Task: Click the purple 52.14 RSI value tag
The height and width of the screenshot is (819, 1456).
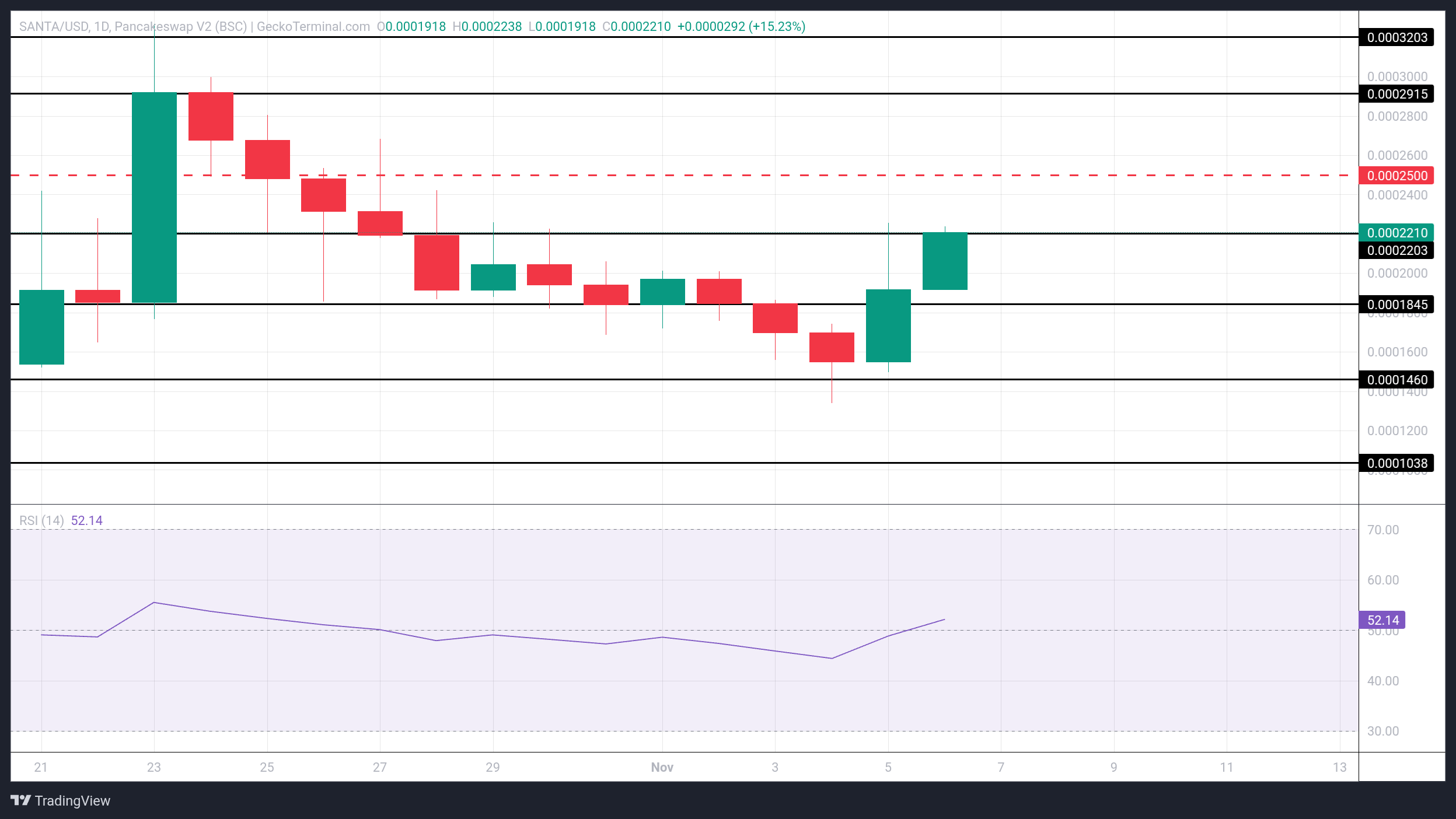Action: 1382,620
